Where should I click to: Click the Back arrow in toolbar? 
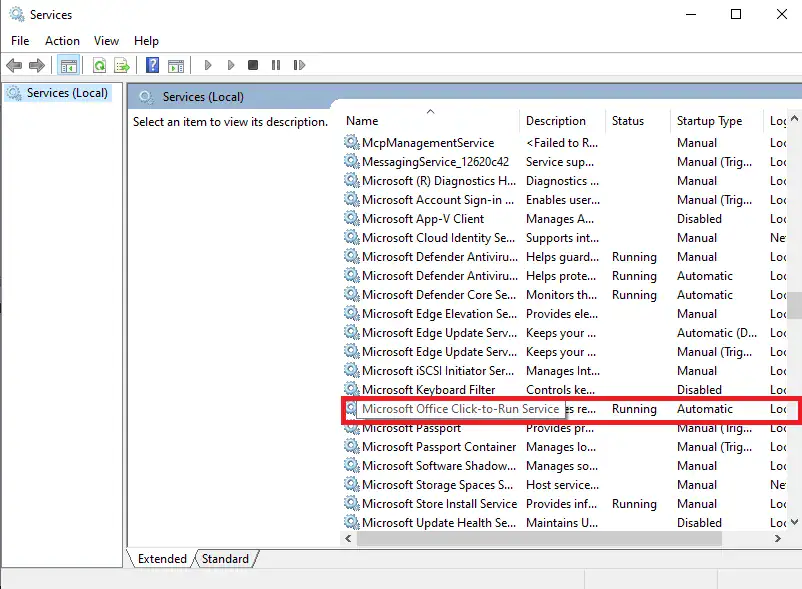point(14,66)
